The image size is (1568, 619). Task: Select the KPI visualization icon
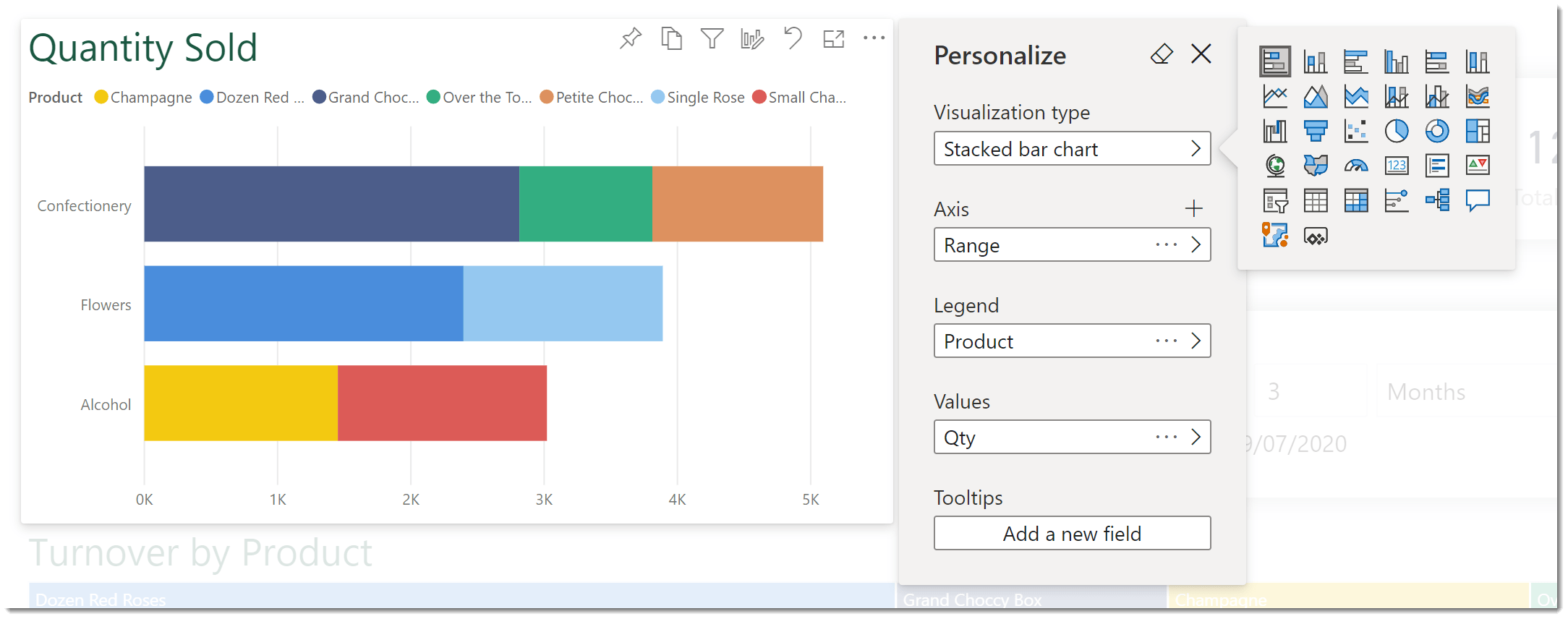pos(1478,166)
